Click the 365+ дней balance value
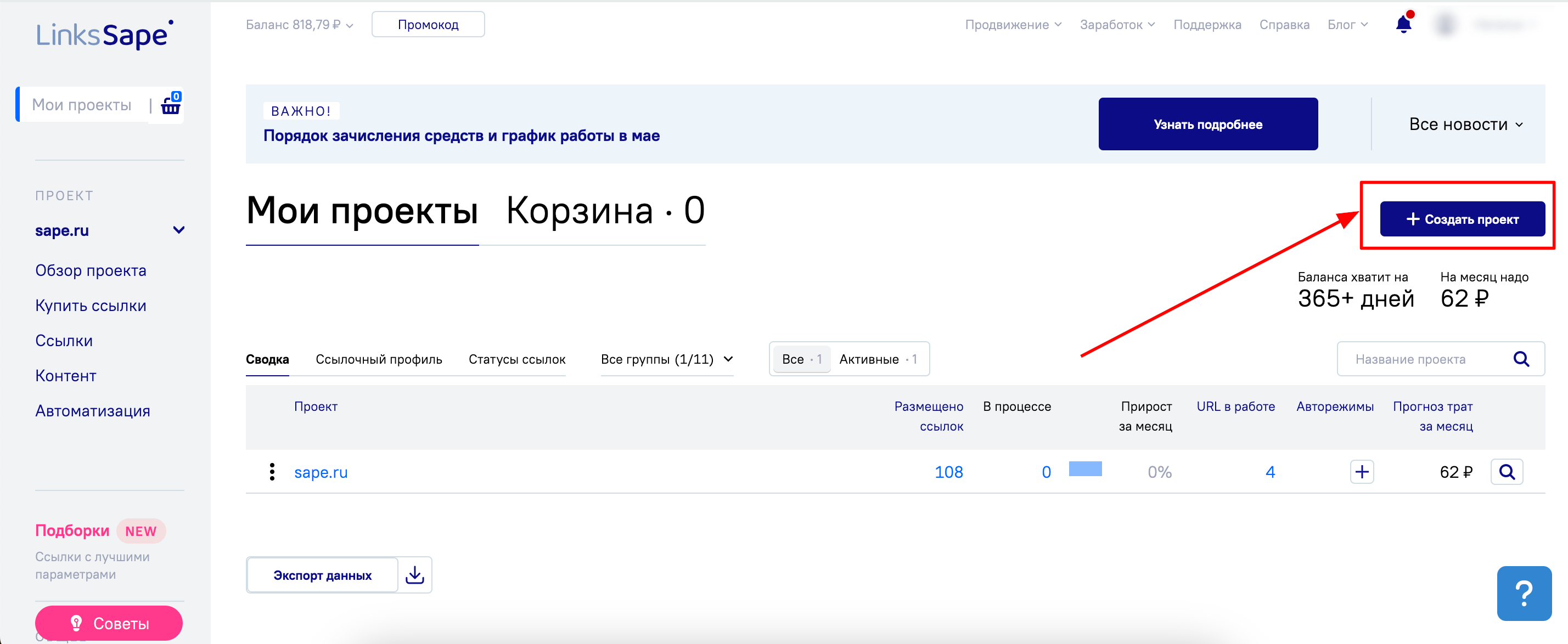 (1356, 298)
